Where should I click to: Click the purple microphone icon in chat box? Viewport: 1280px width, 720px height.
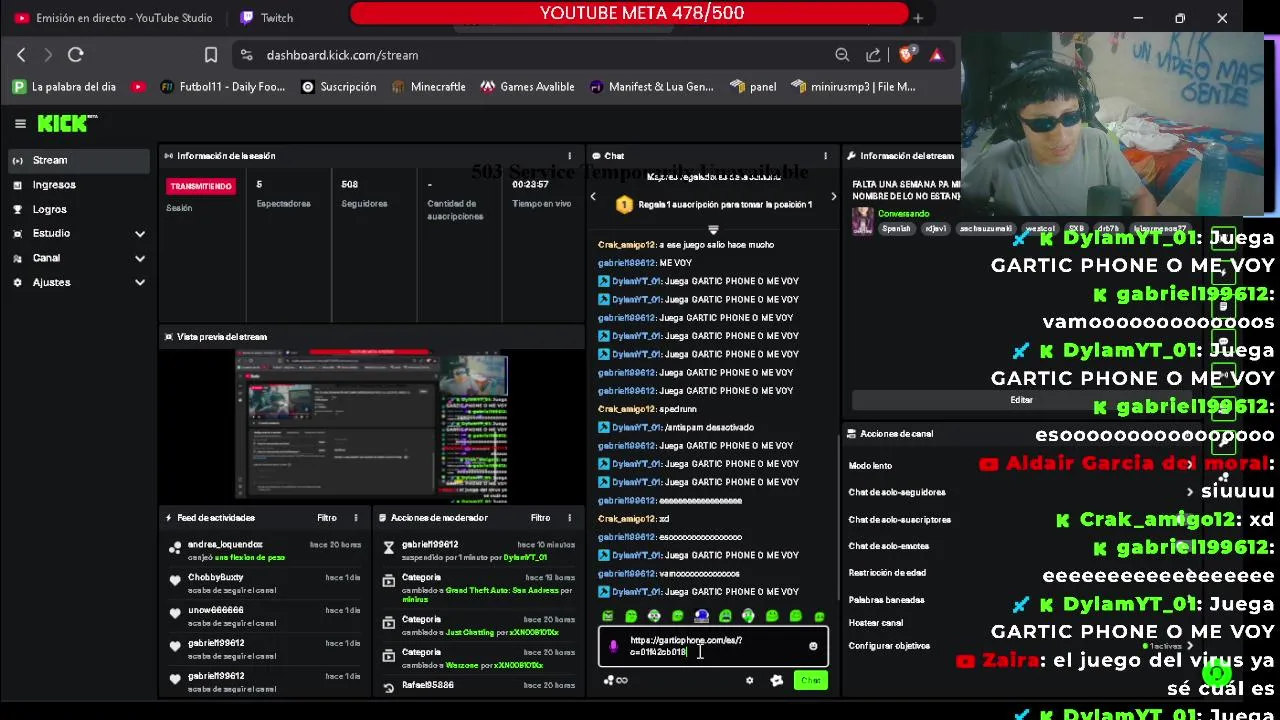[x=613, y=646]
